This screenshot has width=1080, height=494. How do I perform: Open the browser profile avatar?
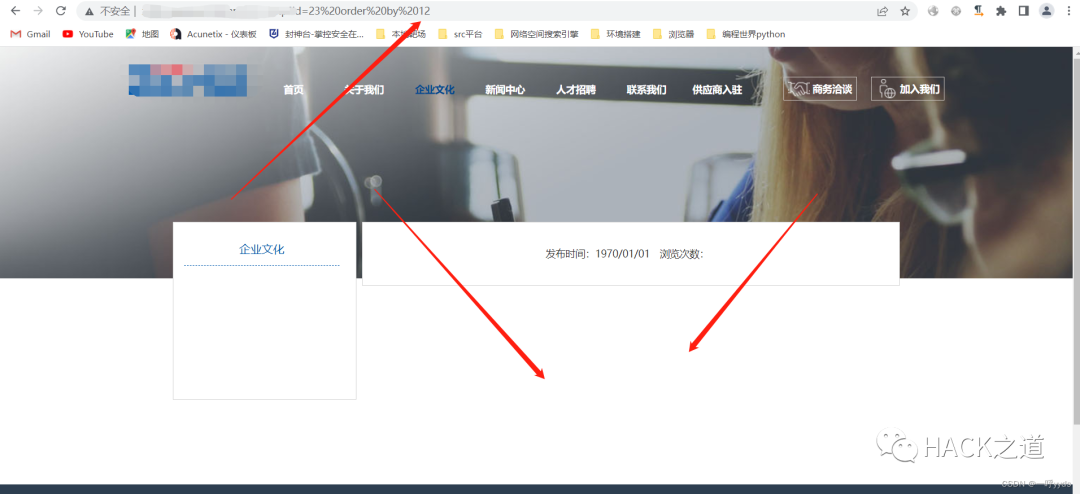click(1046, 11)
